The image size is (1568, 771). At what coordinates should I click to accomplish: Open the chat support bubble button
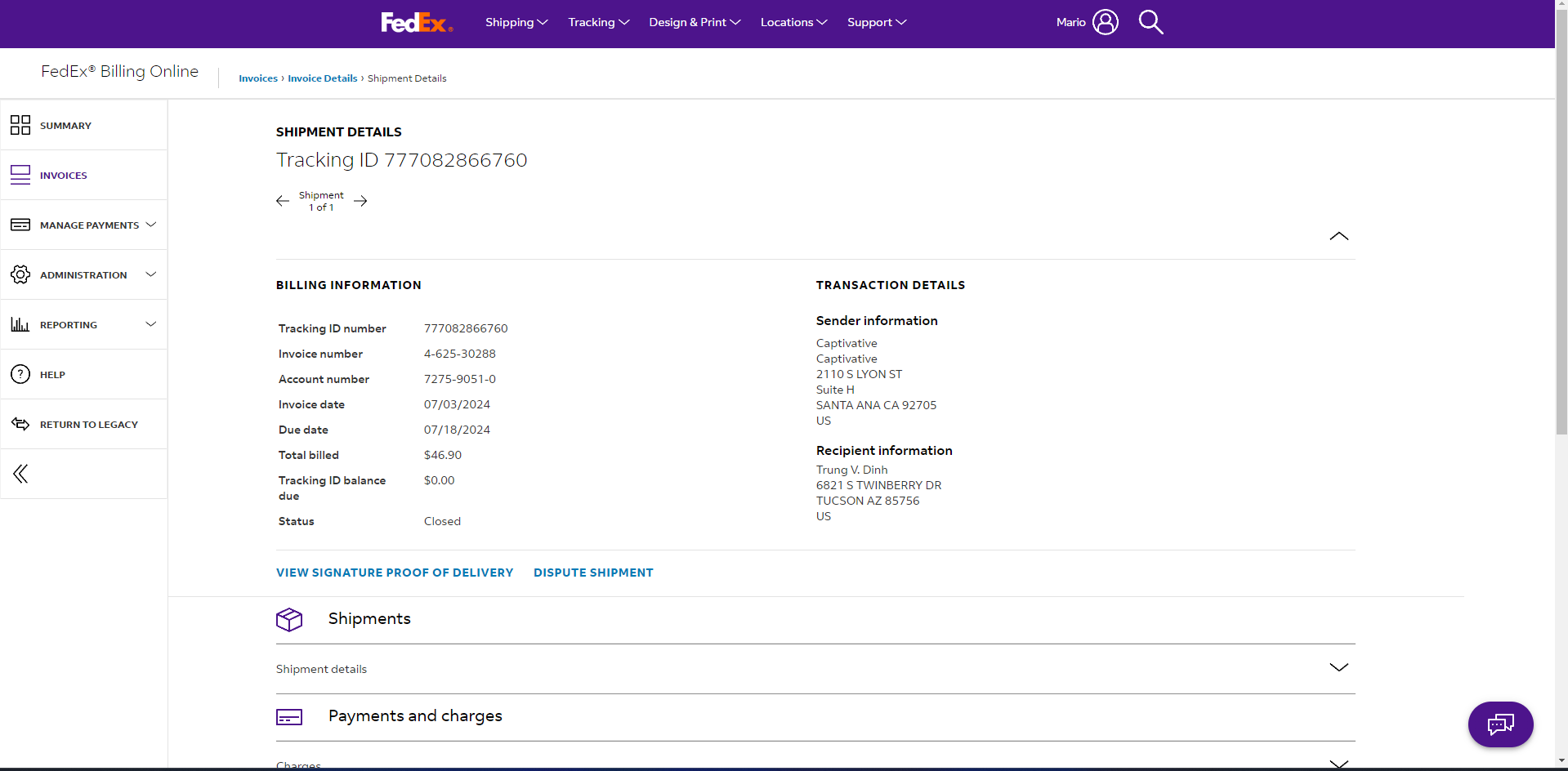[x=1500, y=724]
